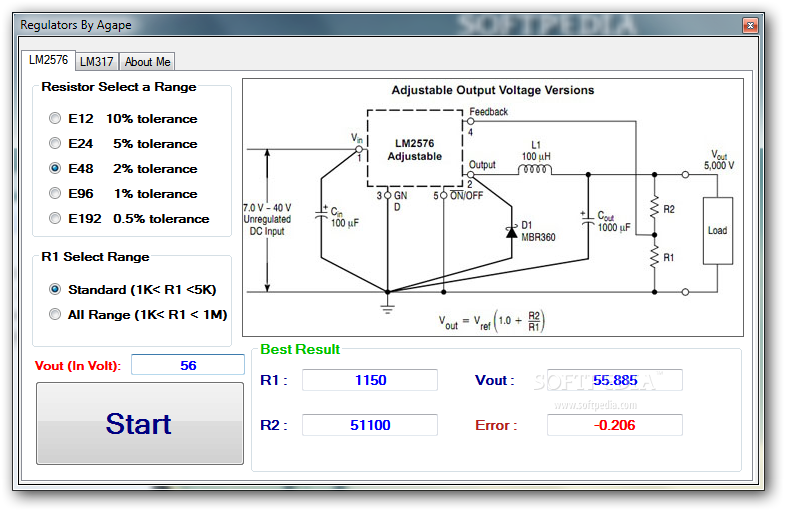Viewport: 785px width, 511px height.
Task: Open the LM317 tab
Action: 97,62
